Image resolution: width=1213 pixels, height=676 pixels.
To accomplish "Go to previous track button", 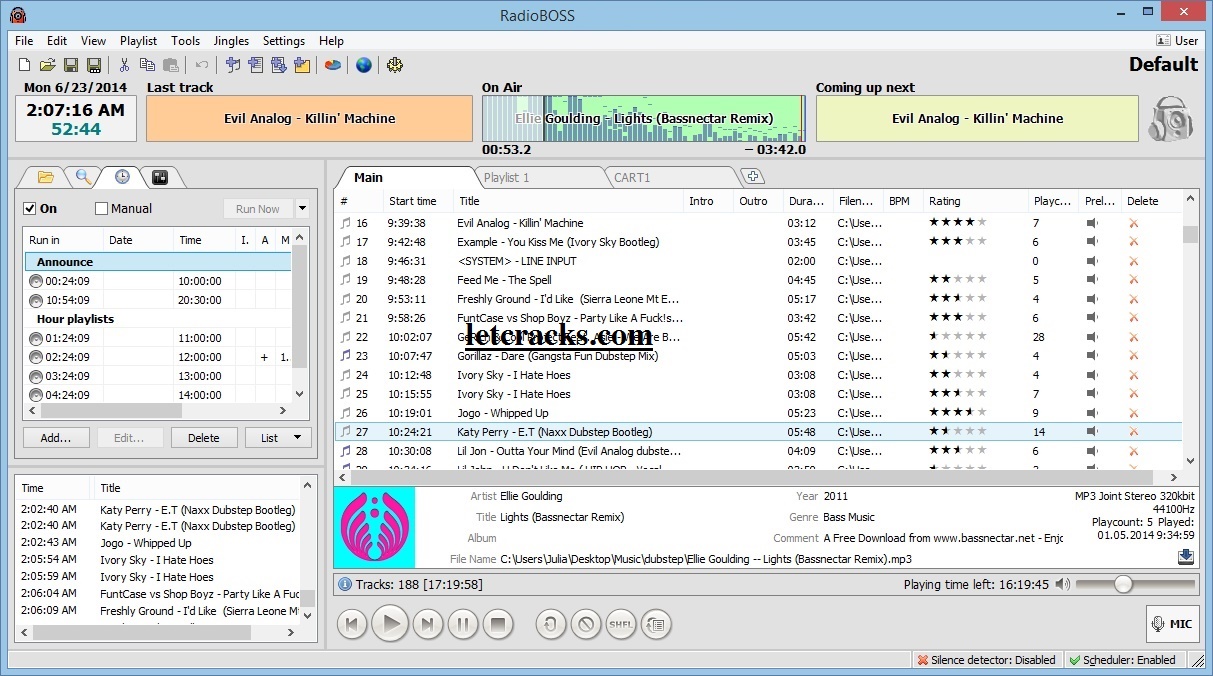I will 352,625.
